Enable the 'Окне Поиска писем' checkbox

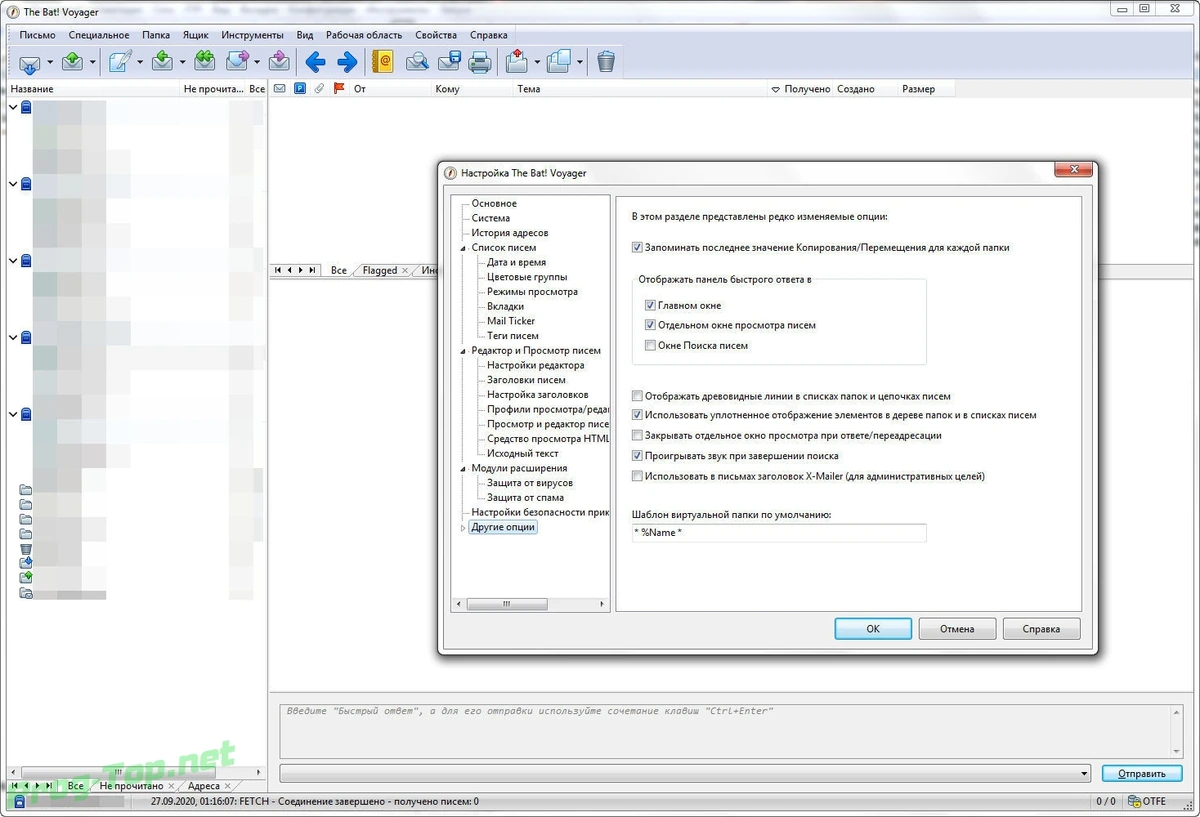tap(651, 346)
